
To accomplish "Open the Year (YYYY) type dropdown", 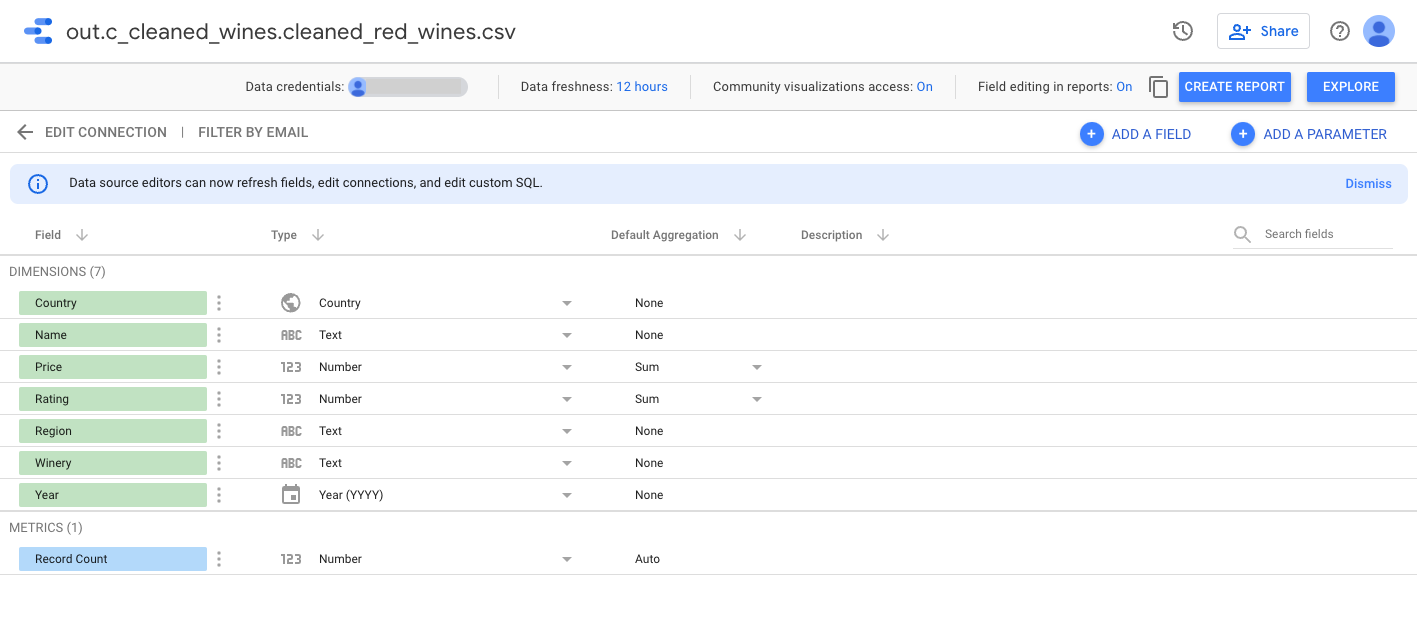I will [566, 494].
